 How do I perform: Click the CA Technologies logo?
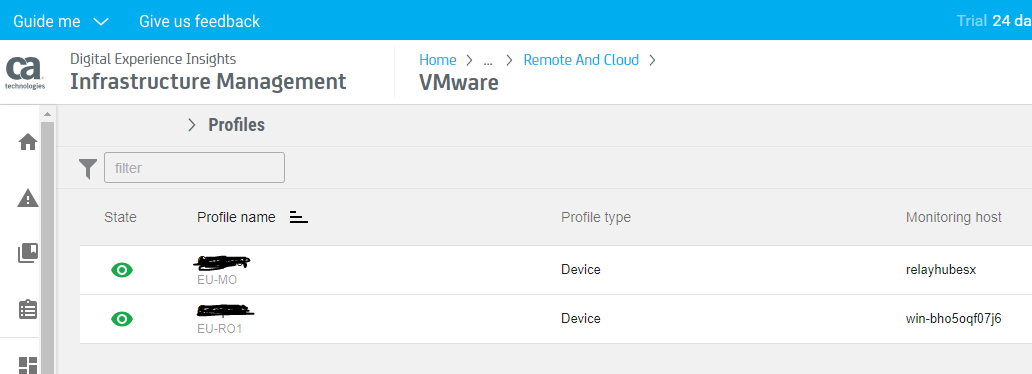pyautogui.click(x=25, y=72)
